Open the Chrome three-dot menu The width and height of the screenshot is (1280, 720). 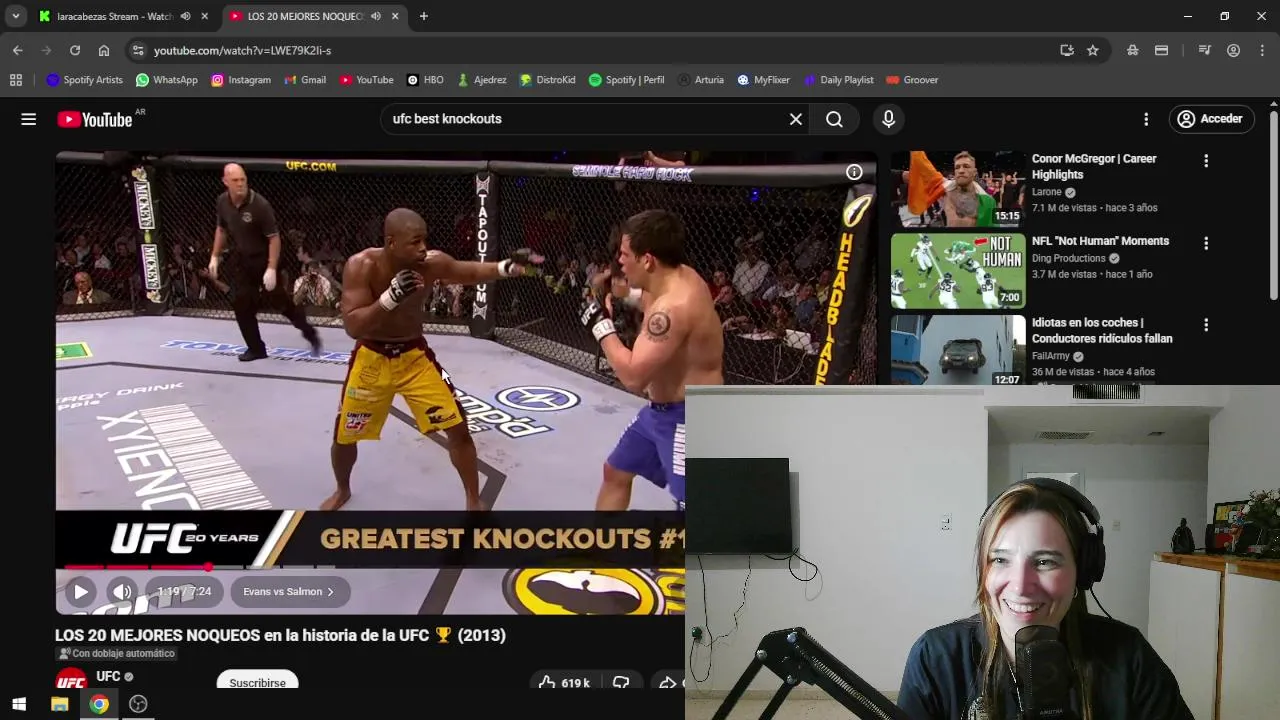[x=1262, y=50]
